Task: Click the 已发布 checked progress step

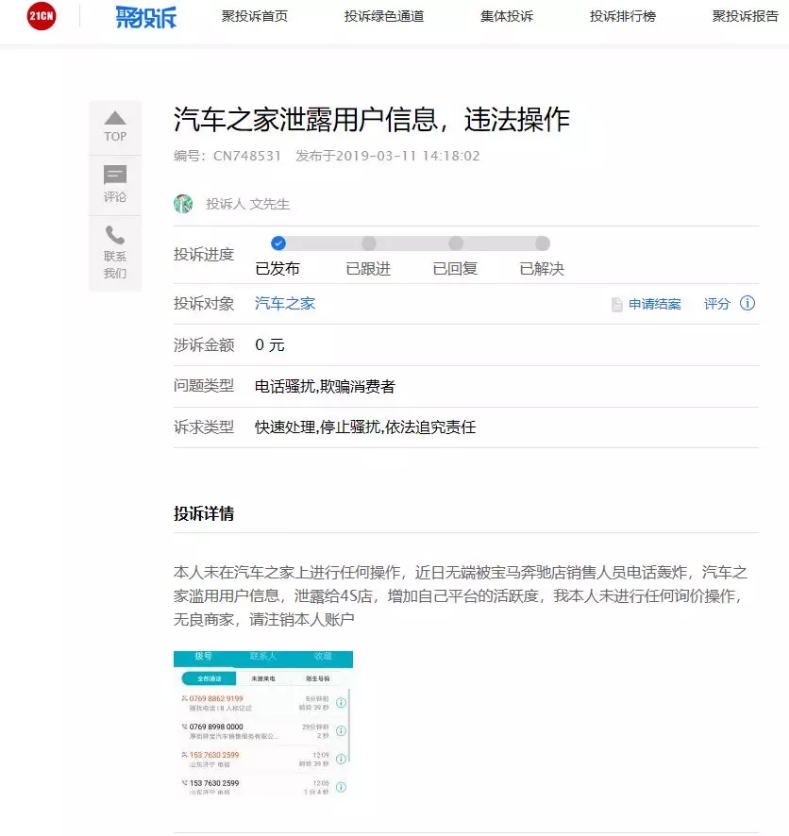Action: coord(278,243)
